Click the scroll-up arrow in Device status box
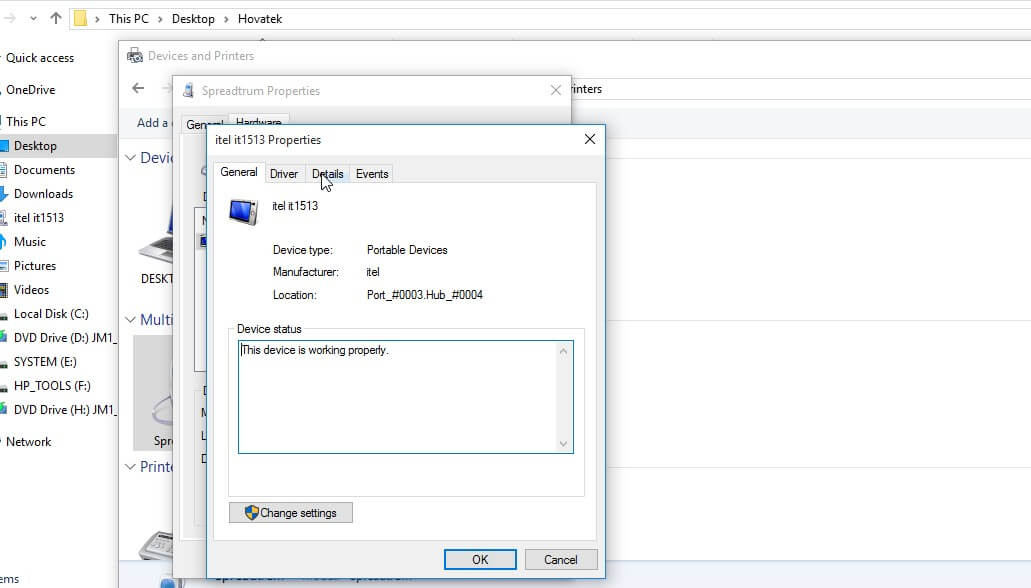The image size is (1031, 588). 565,349
